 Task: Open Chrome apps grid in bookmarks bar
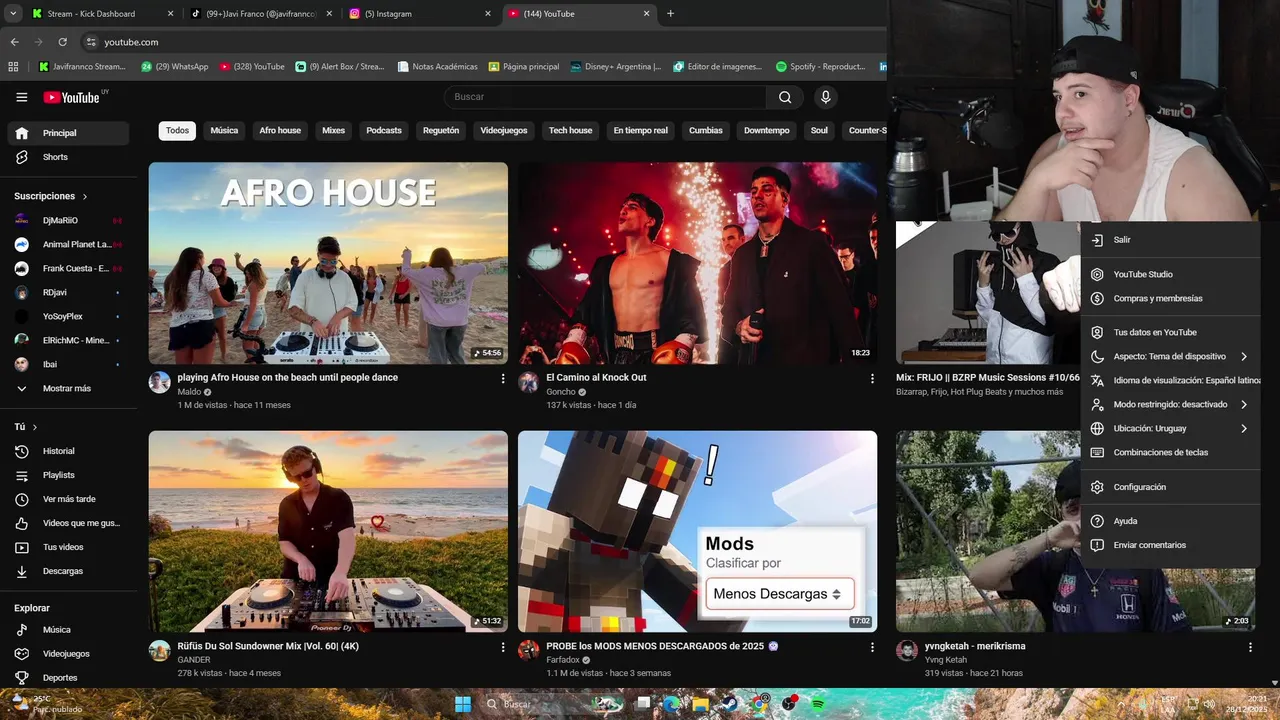click(x=13, y=67)
